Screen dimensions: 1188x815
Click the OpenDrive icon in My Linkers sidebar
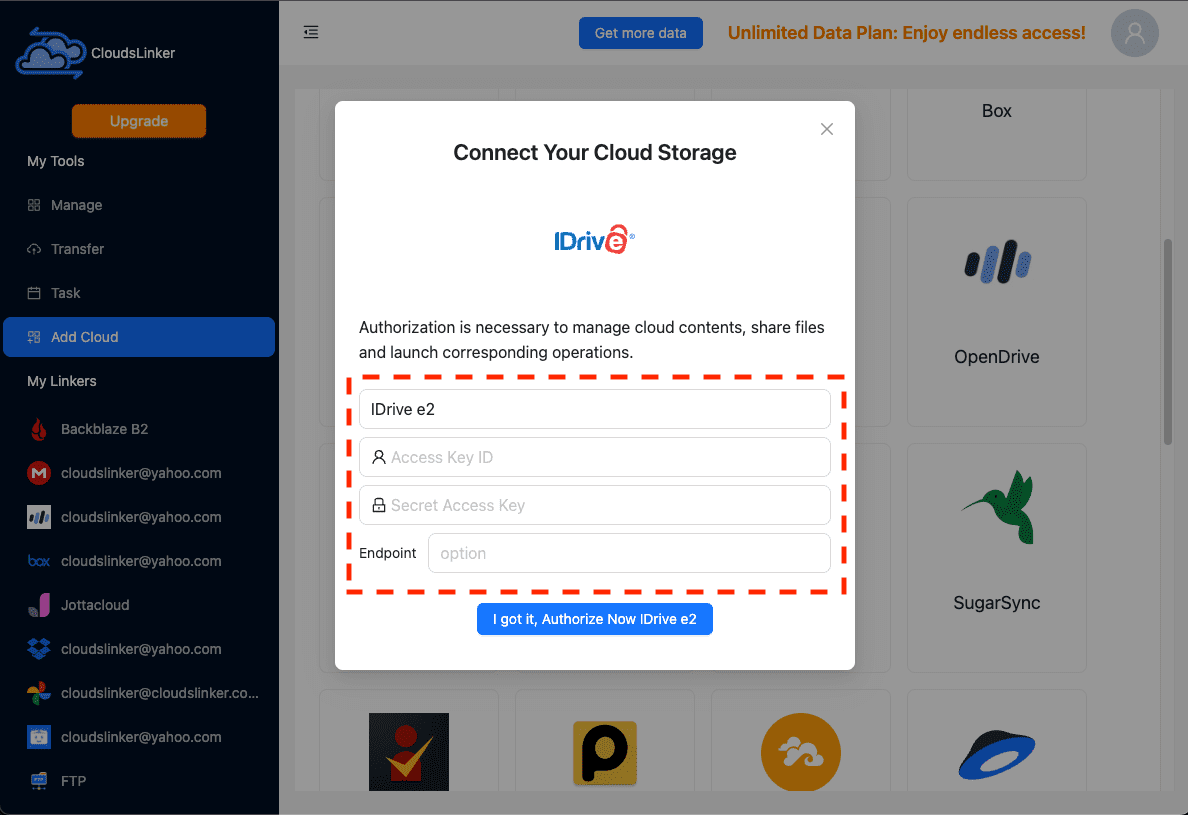click(x=39, y=517)
